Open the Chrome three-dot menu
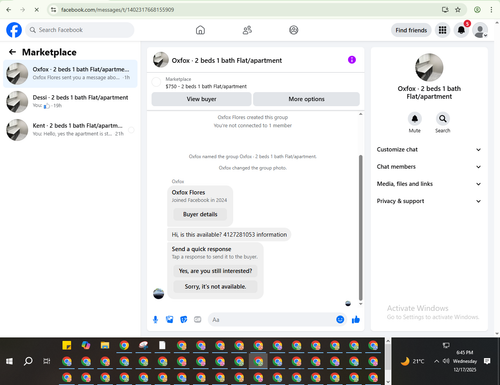Screen dimensions: 500x385 [491, 10]
